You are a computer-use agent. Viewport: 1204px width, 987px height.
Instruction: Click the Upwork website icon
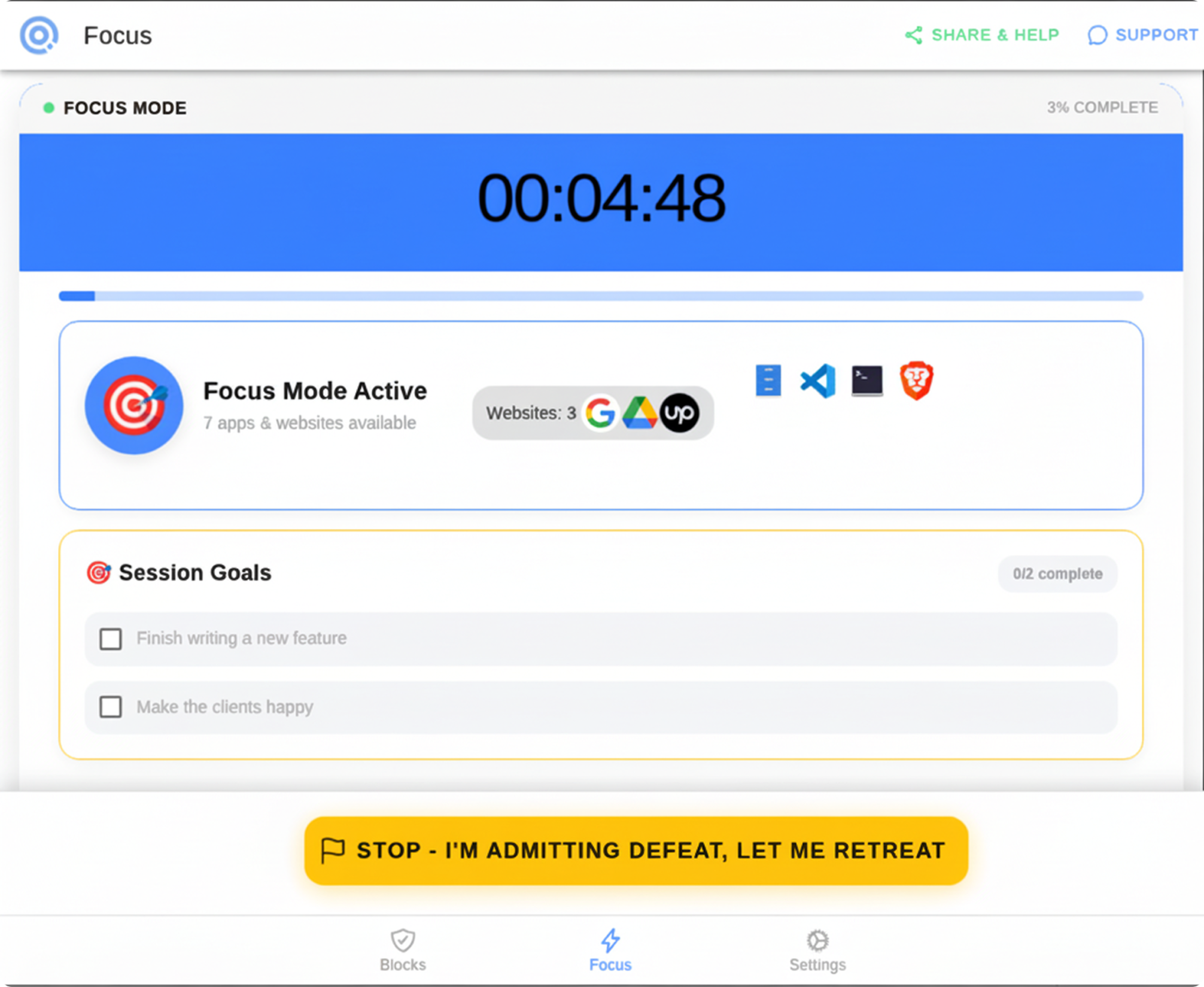click(680, 413)
